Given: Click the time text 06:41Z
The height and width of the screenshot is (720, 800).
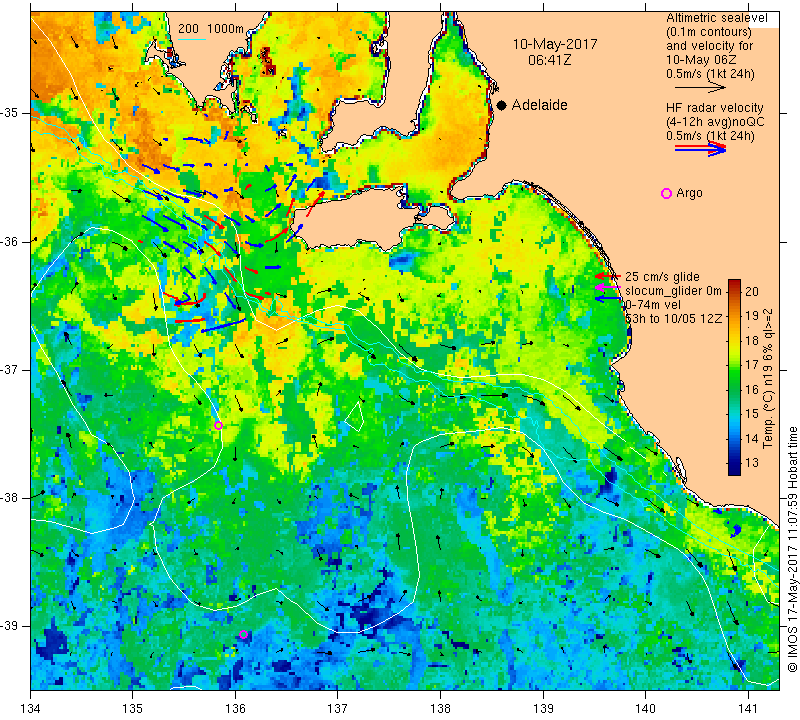Looking at the screenshot, I should coord(549,60).
